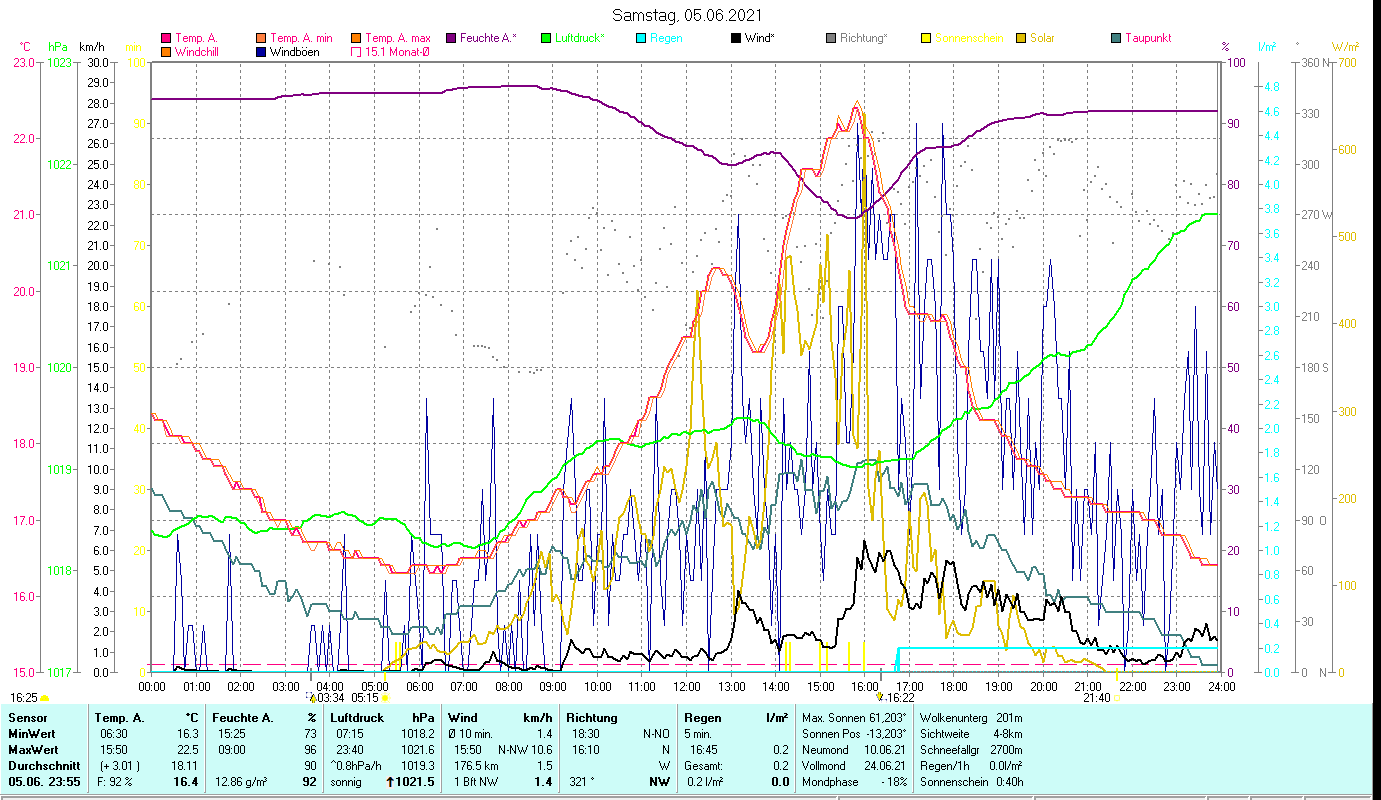Click the 'Solar' legend label
Image resolution: width=1381 pixels, height=800 pixels.
(1042, 38)
